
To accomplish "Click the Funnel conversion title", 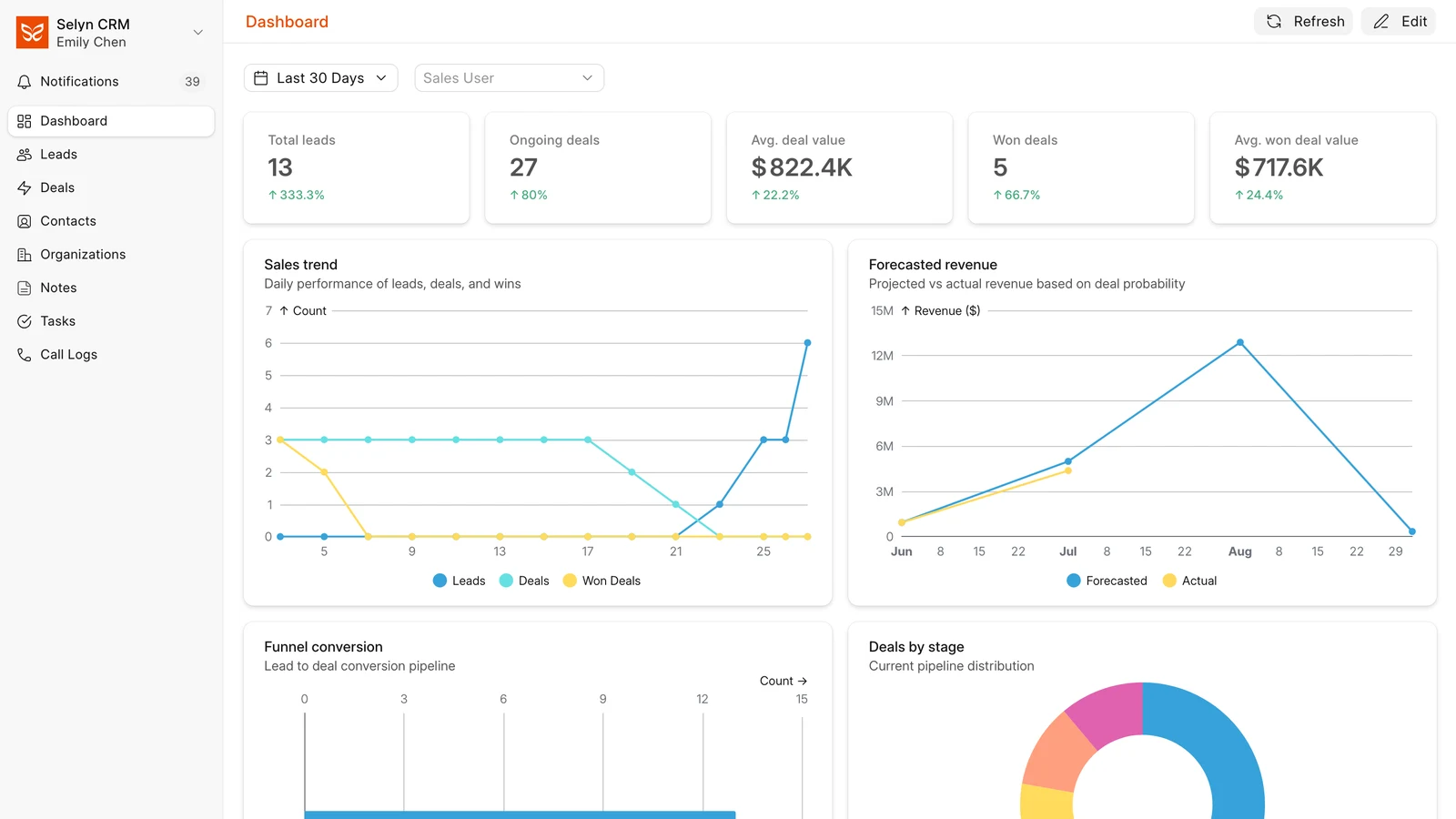I will (323, 647).
